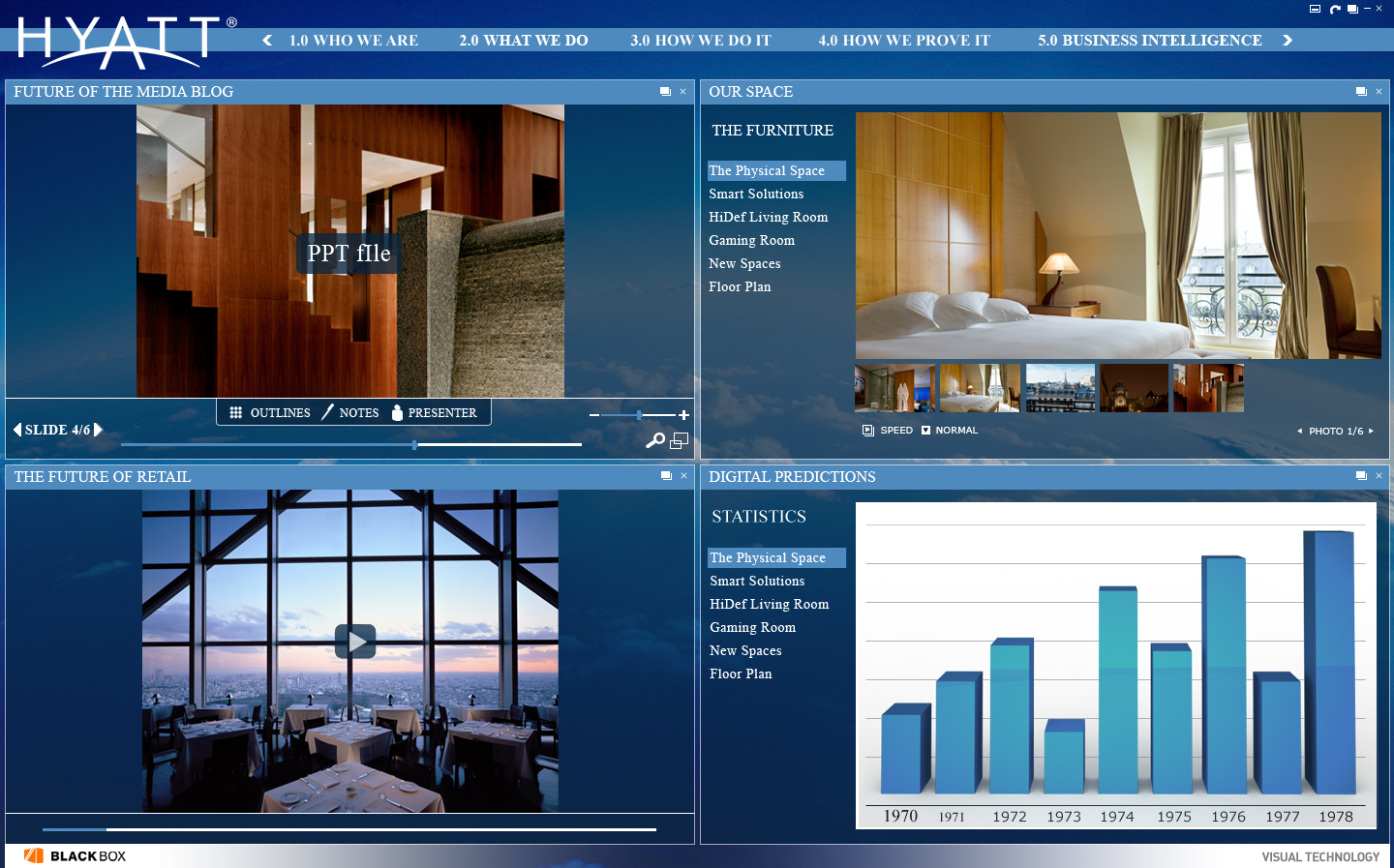Open the 2.0 What We Do menu
Screen dimensions: 1394x868
[524, 41]
